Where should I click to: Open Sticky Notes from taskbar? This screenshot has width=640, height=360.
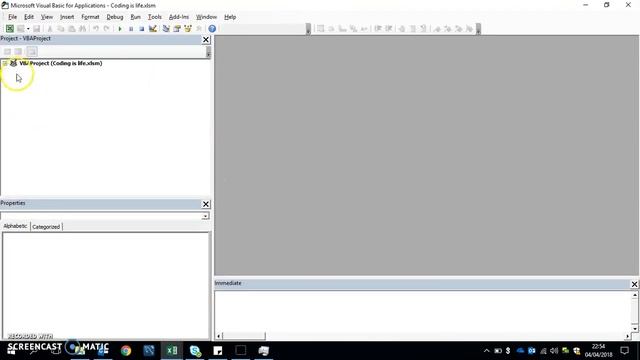(218, 351)
